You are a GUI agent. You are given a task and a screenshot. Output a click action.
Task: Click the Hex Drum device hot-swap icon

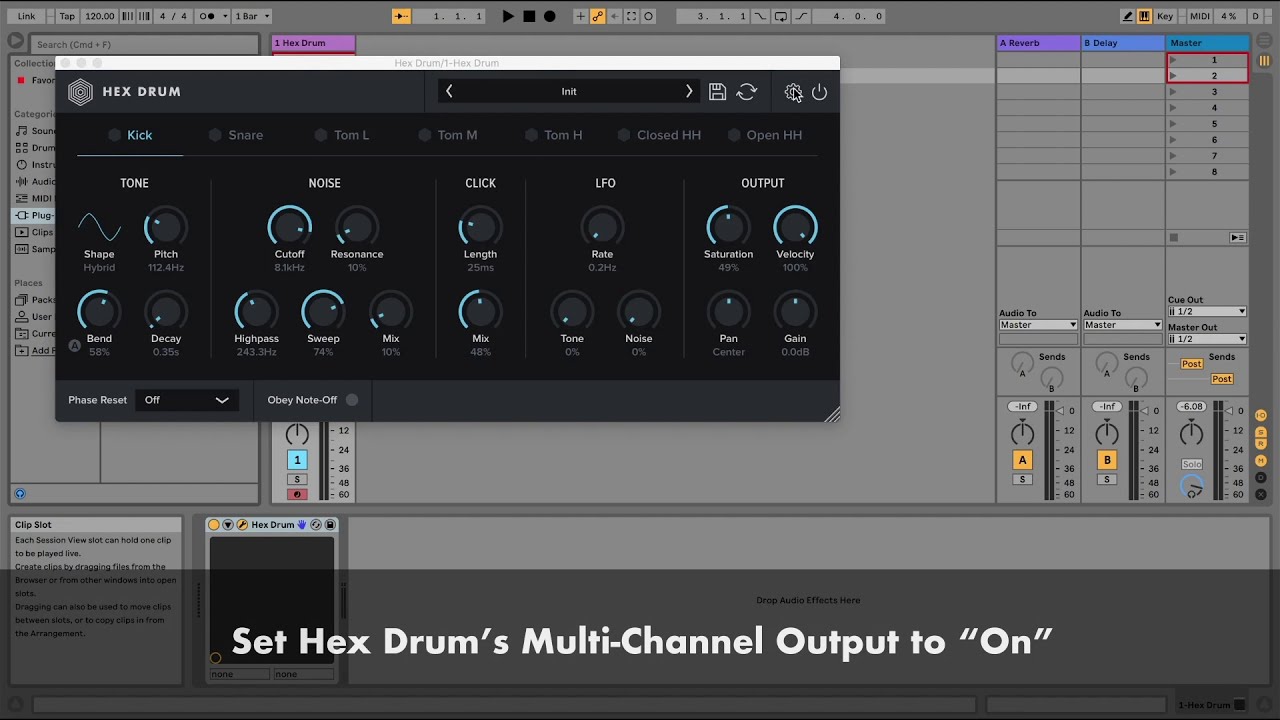click(316, 524)
